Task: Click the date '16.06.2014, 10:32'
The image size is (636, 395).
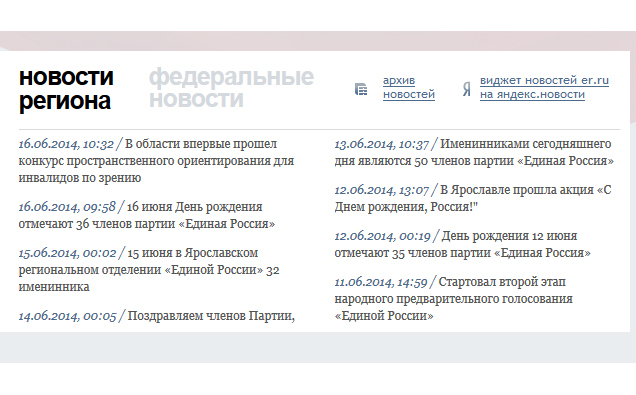Action: point(66,144)
